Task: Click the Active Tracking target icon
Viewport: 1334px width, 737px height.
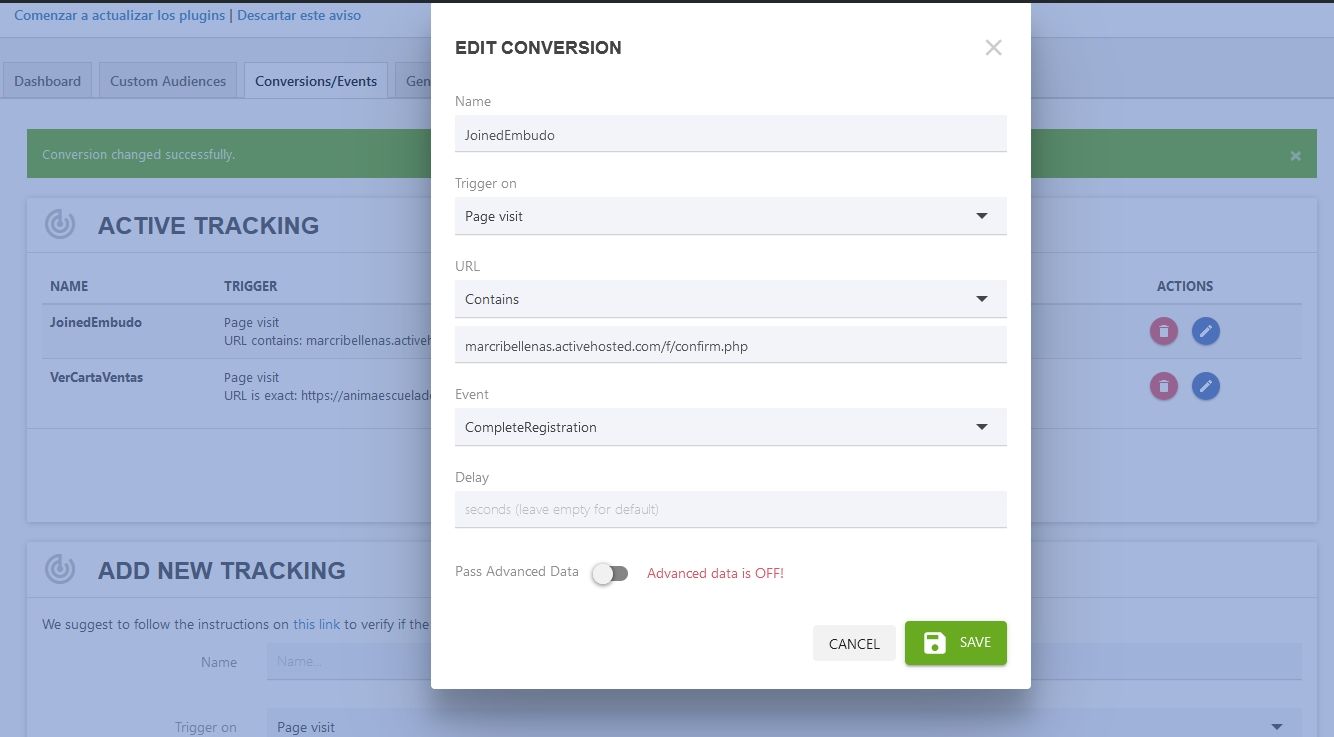Action: click(61, 224)
